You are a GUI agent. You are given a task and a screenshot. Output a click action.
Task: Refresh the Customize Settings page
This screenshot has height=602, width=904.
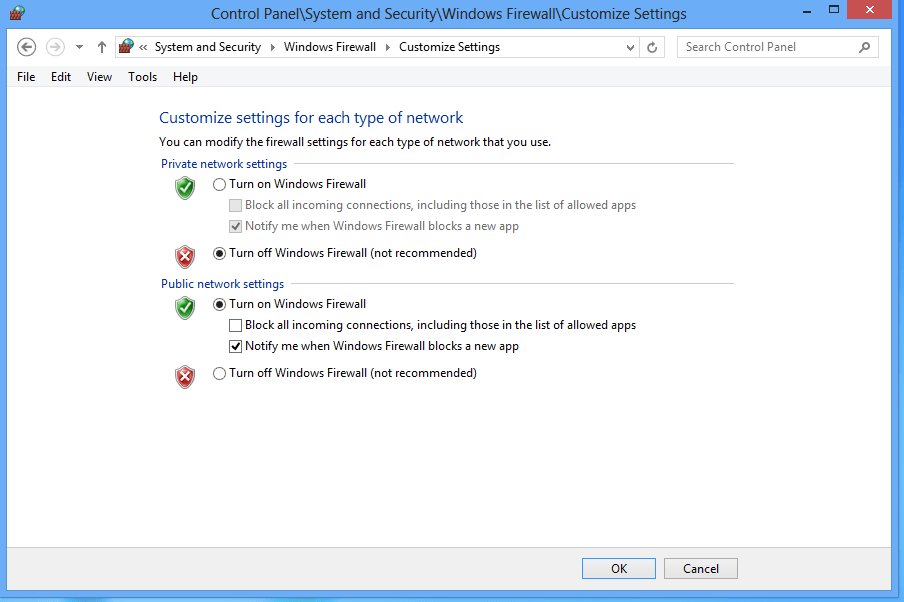pyautogui.click(x=653, y=47)
